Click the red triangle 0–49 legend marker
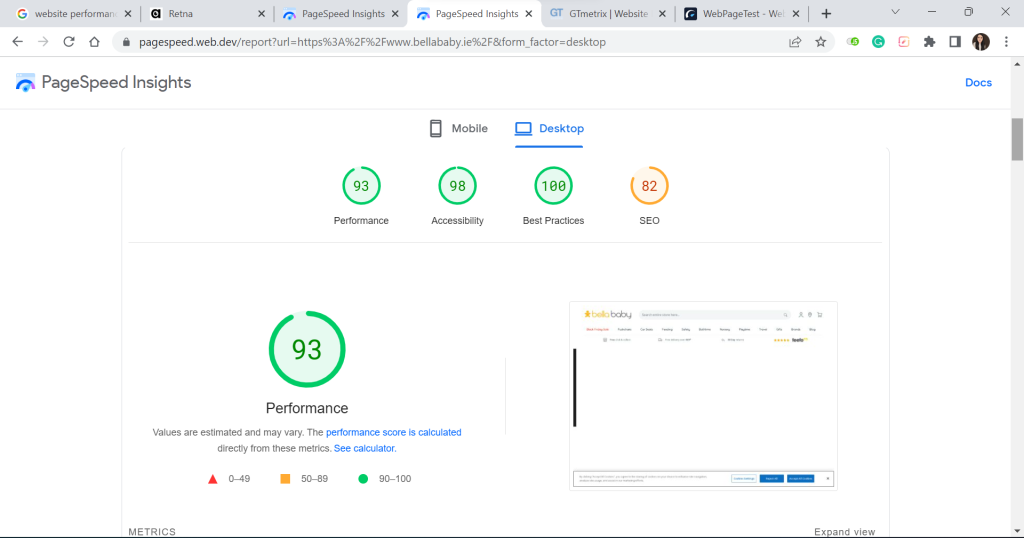The image size is (1024, 538). coord(212,479)
